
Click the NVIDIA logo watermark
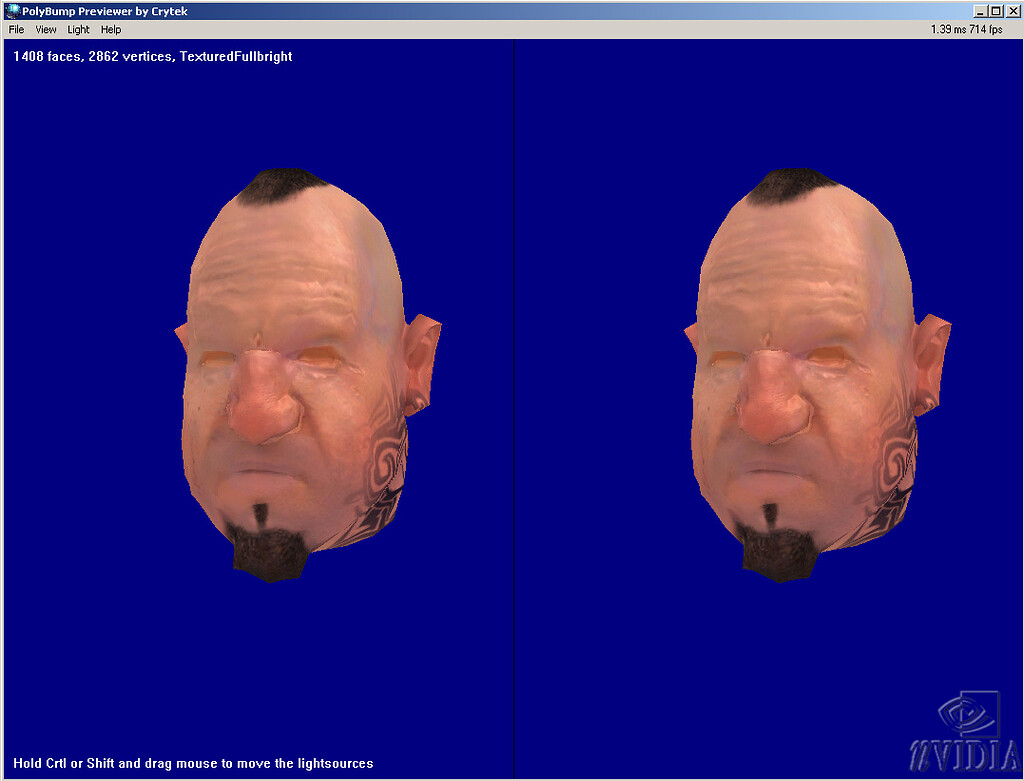965,732
